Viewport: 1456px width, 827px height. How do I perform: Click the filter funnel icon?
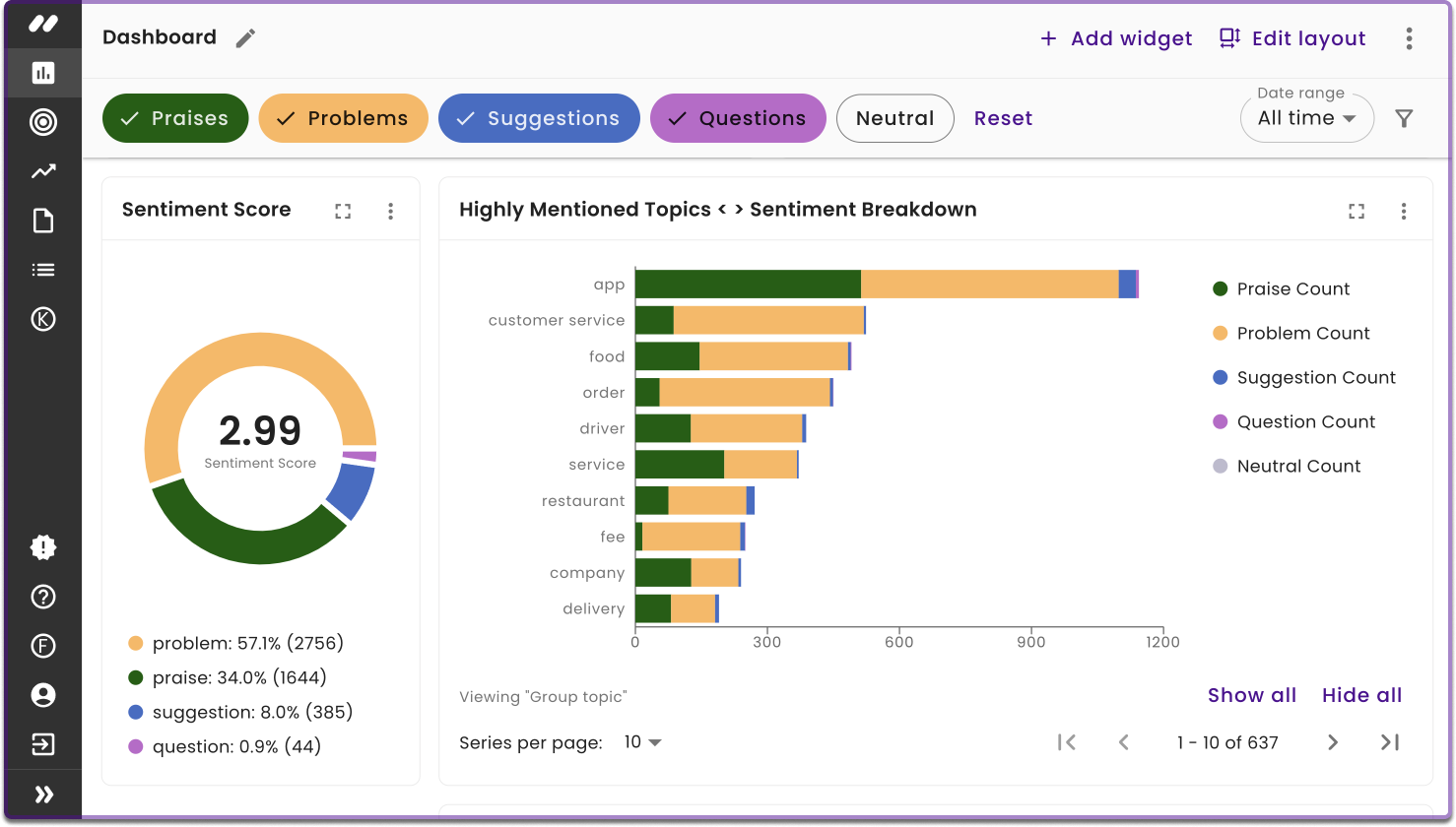1405,118
